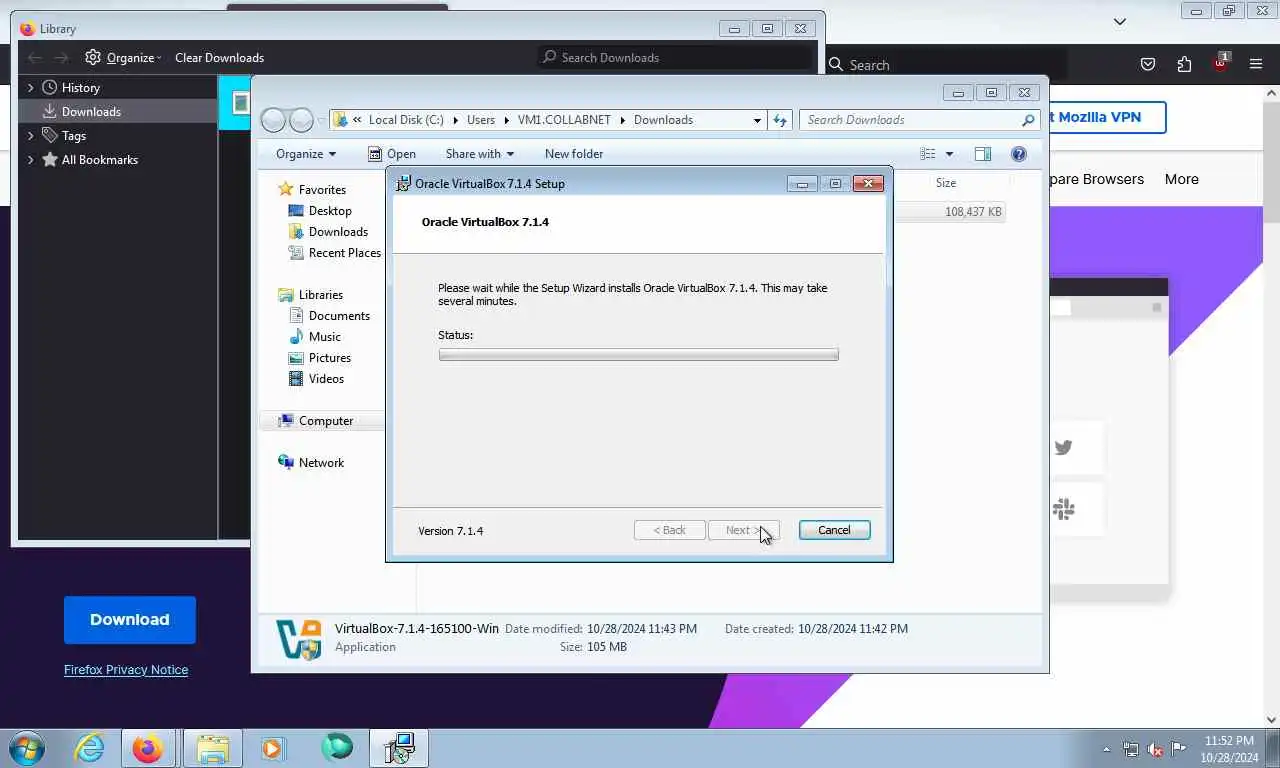This screenshot has height=768, width=1280.
Task: Expand History arrow in Library
Action: click(30, 88)
